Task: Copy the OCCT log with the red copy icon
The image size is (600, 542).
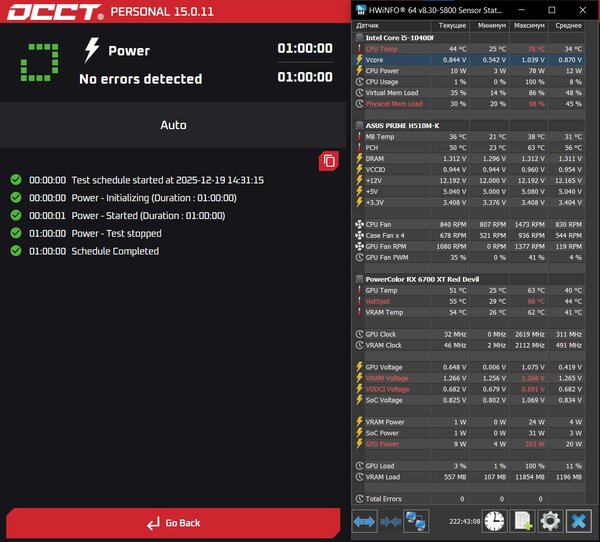Action: (x=329, y=161)
